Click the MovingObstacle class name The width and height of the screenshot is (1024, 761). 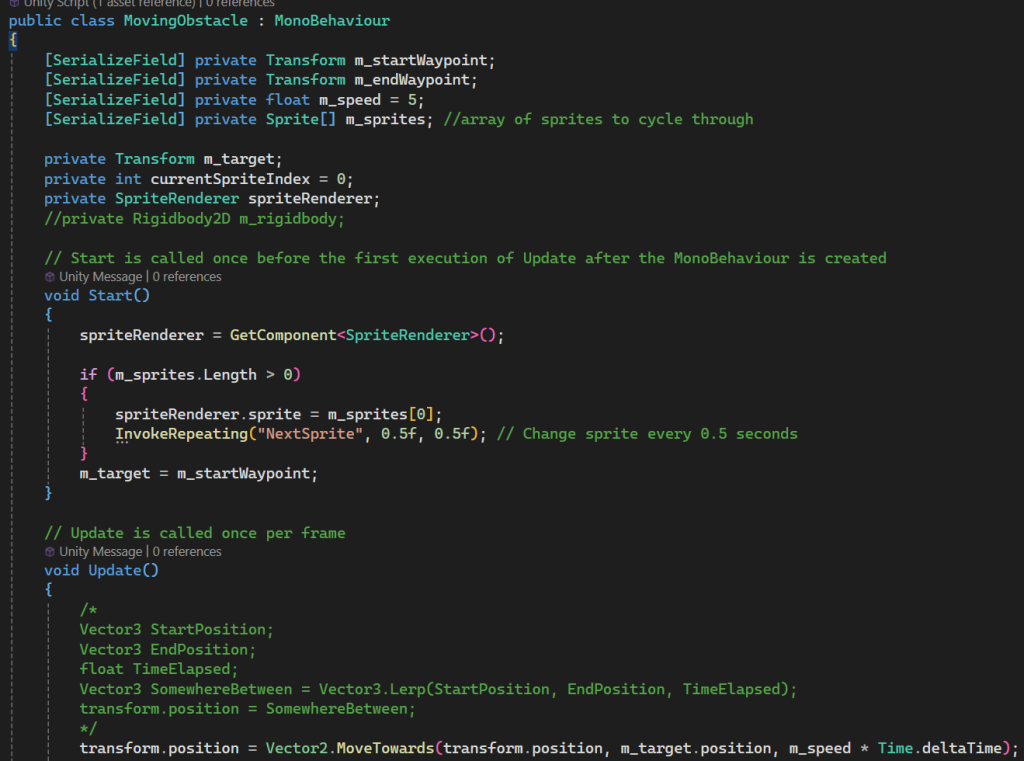(185, 21)
